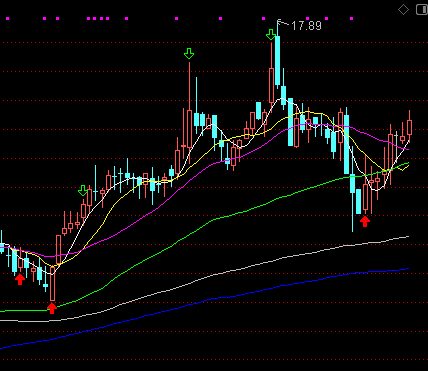Click the diamond outline icon at top right

point(403,10)
